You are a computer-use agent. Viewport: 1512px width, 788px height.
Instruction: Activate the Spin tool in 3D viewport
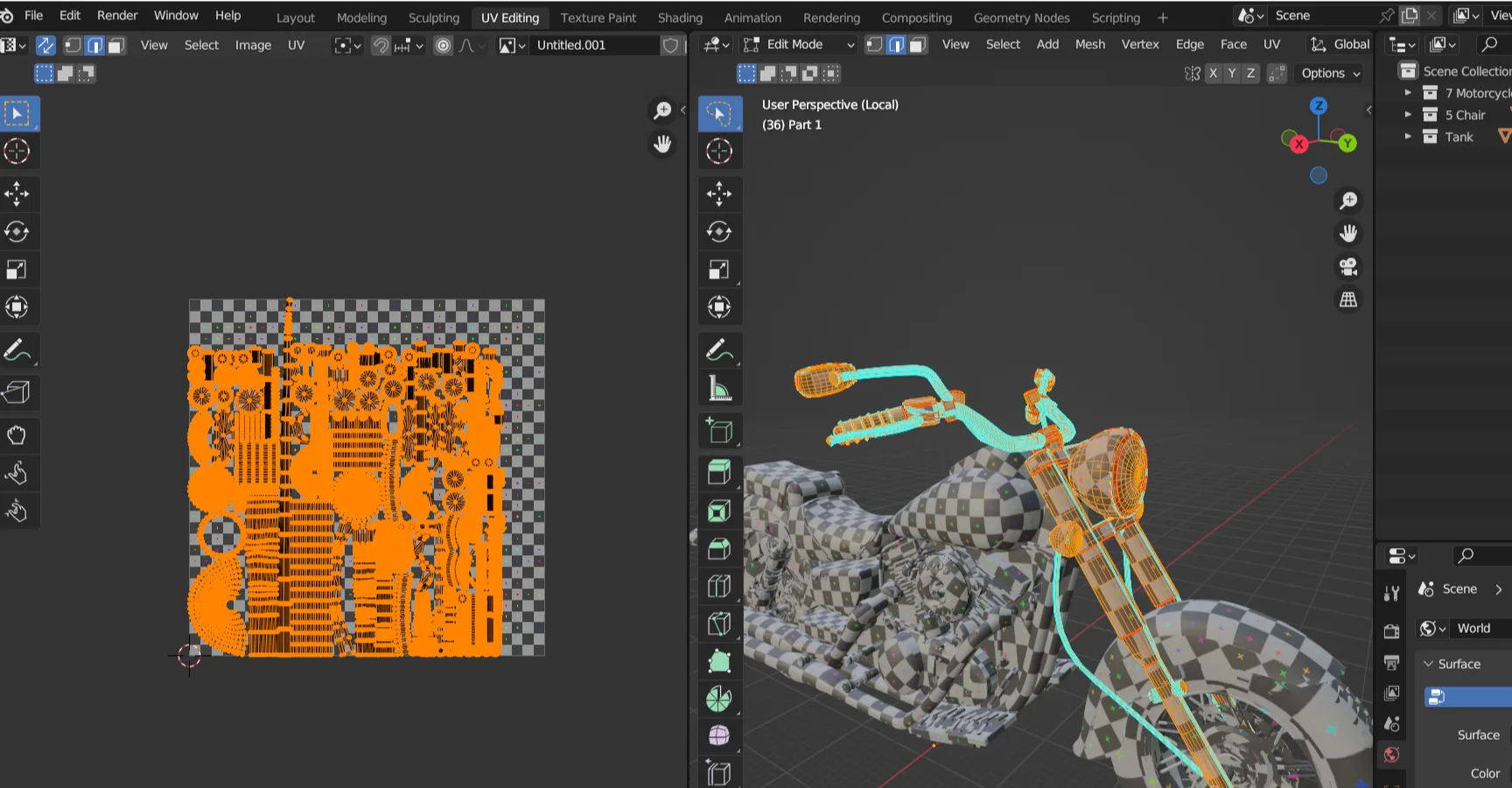point(718,699)
